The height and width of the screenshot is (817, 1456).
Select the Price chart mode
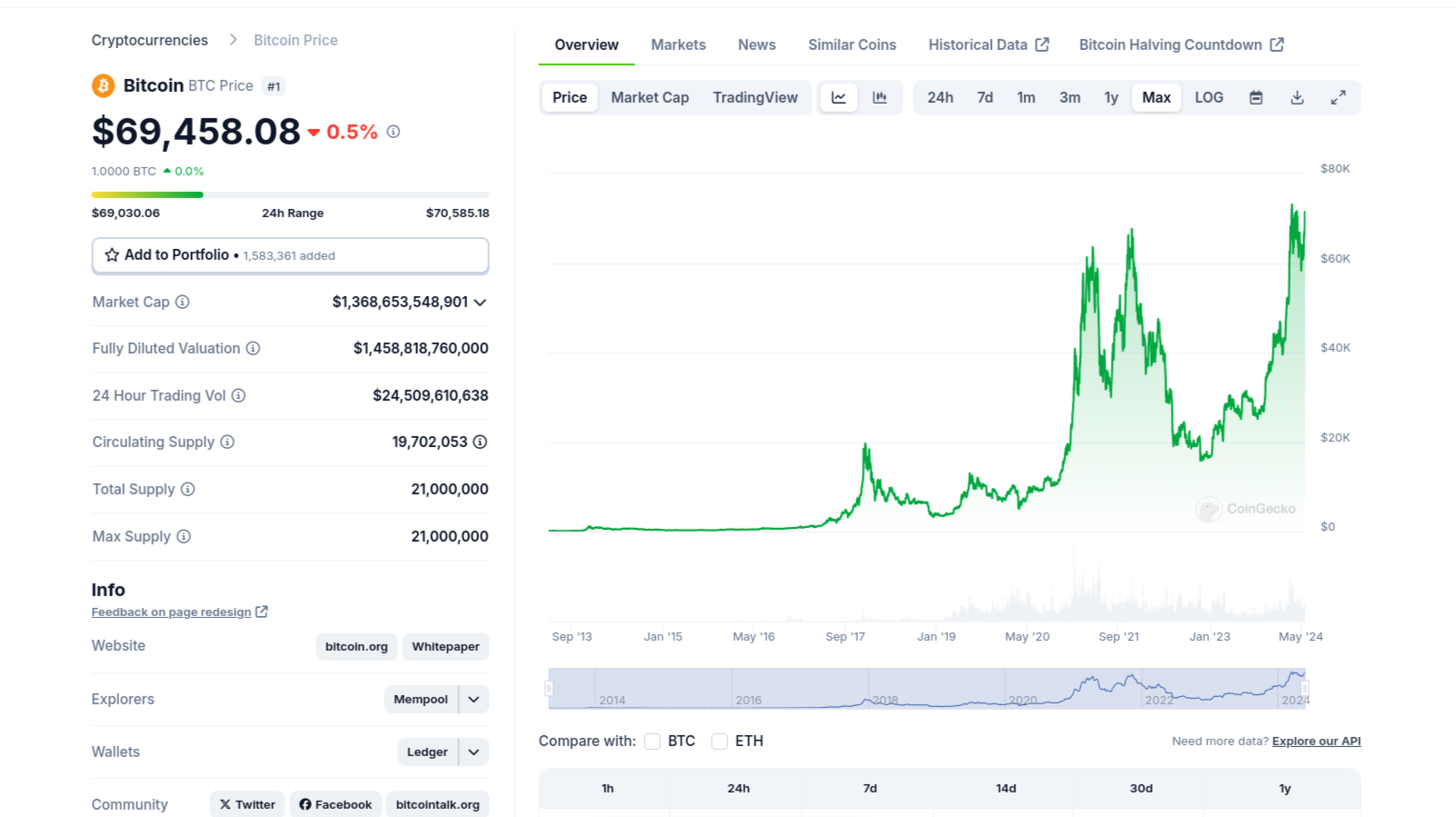pos(570,97)
